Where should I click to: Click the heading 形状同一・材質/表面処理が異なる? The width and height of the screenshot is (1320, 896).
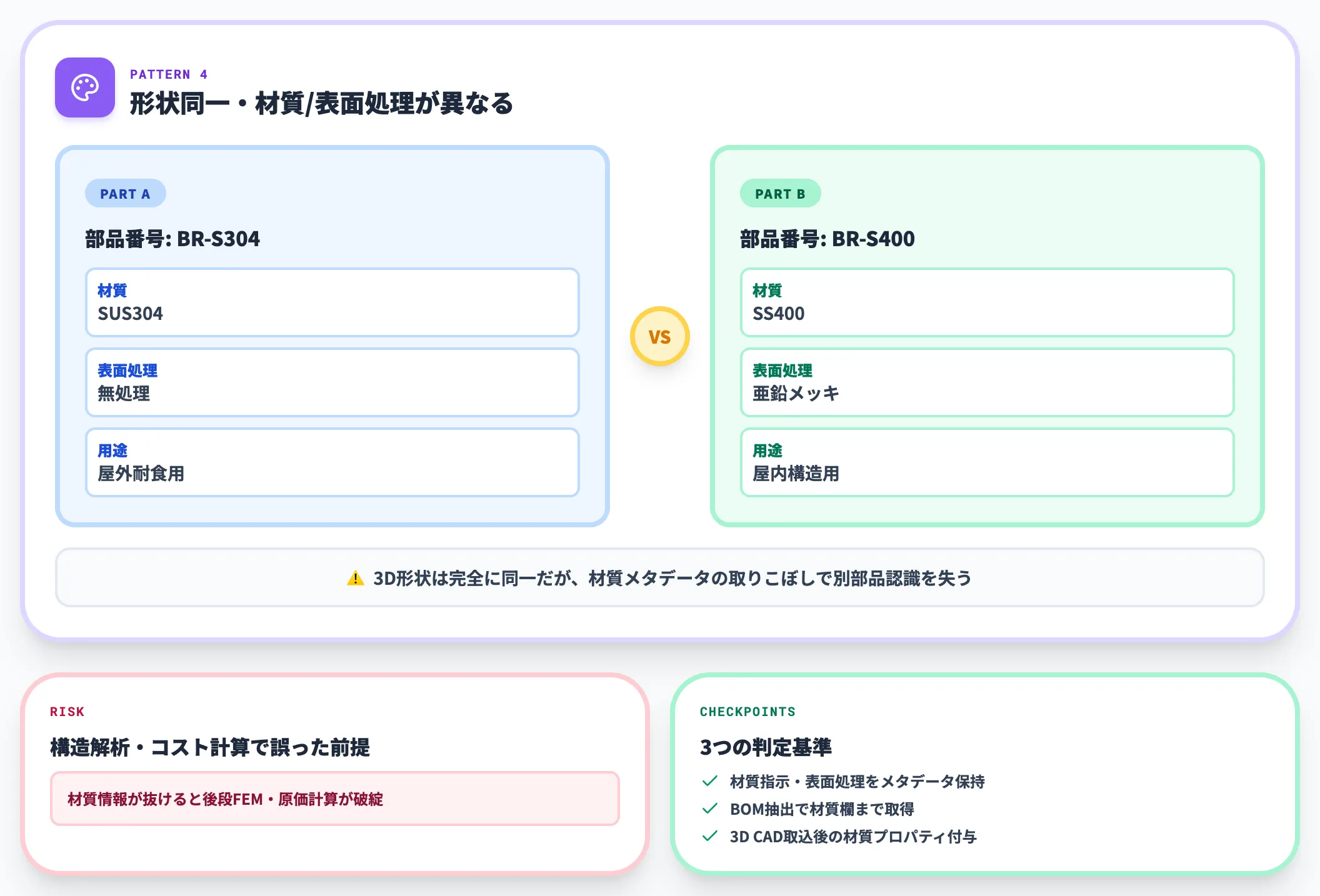point(321,104)
